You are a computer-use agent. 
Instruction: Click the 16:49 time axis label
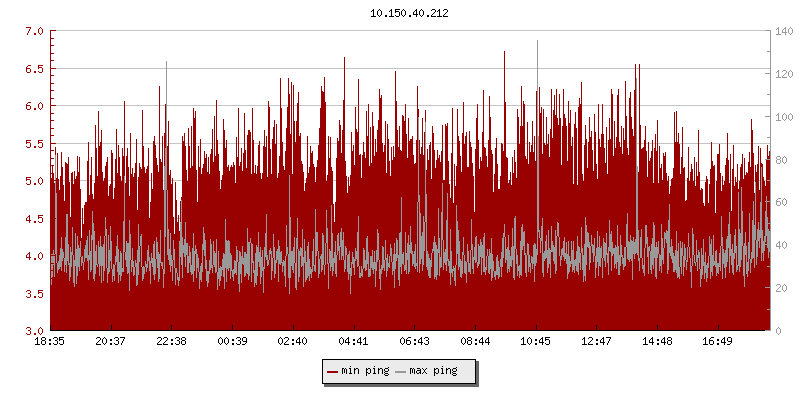[x=718, y=342]
